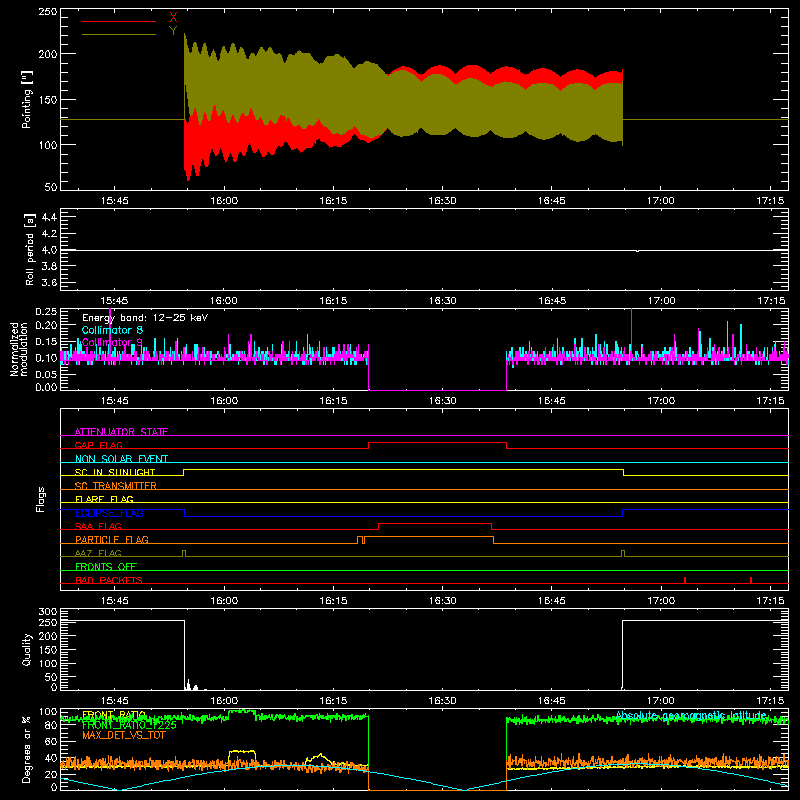This screenshot has height=800, width=800.
Task: Click '16:00' time tick under Pointing plot
Action: (x=224, y=201)
